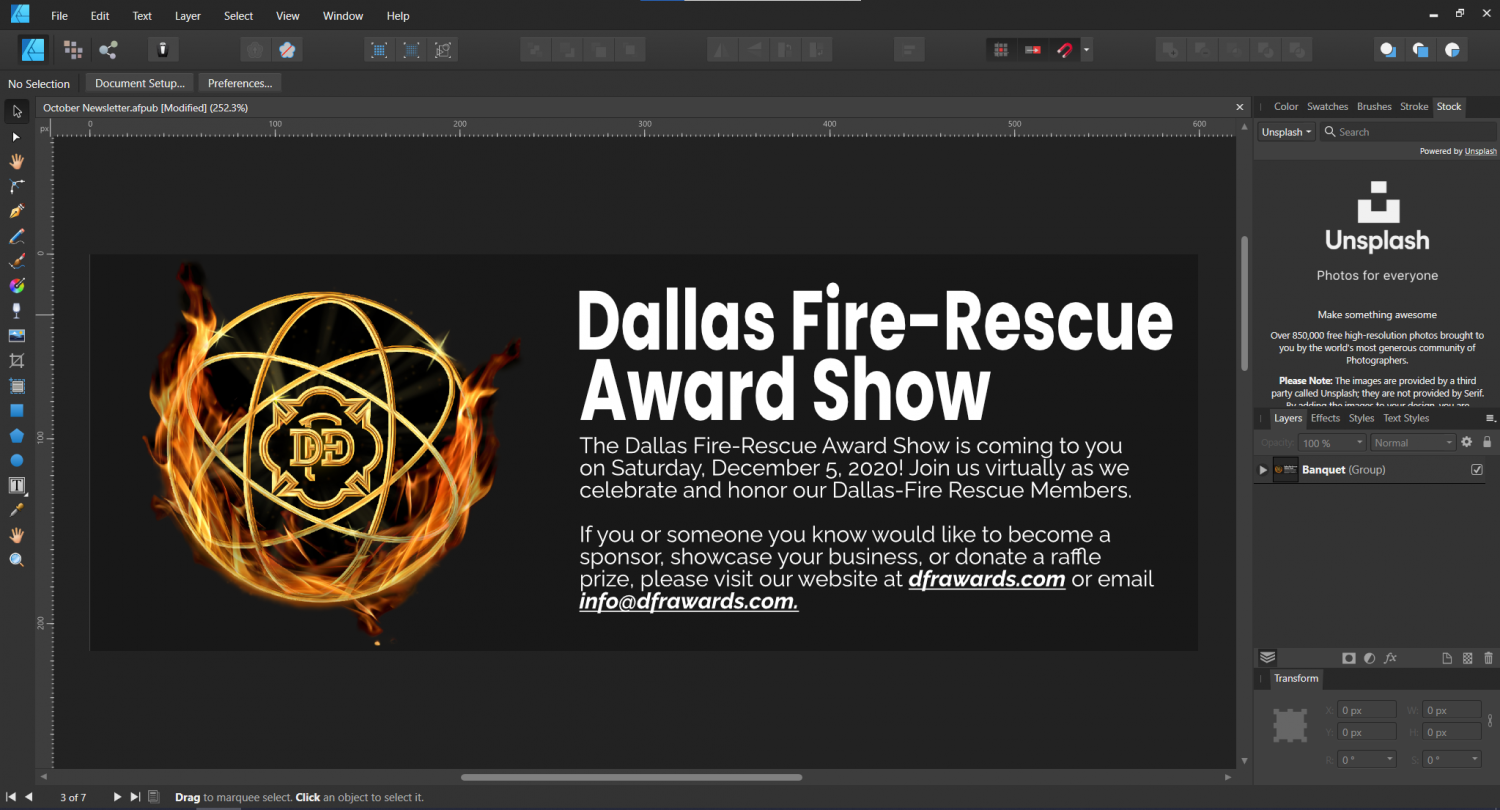
Task: Click the Transform anchor point selector
Action: (1290, 725)
